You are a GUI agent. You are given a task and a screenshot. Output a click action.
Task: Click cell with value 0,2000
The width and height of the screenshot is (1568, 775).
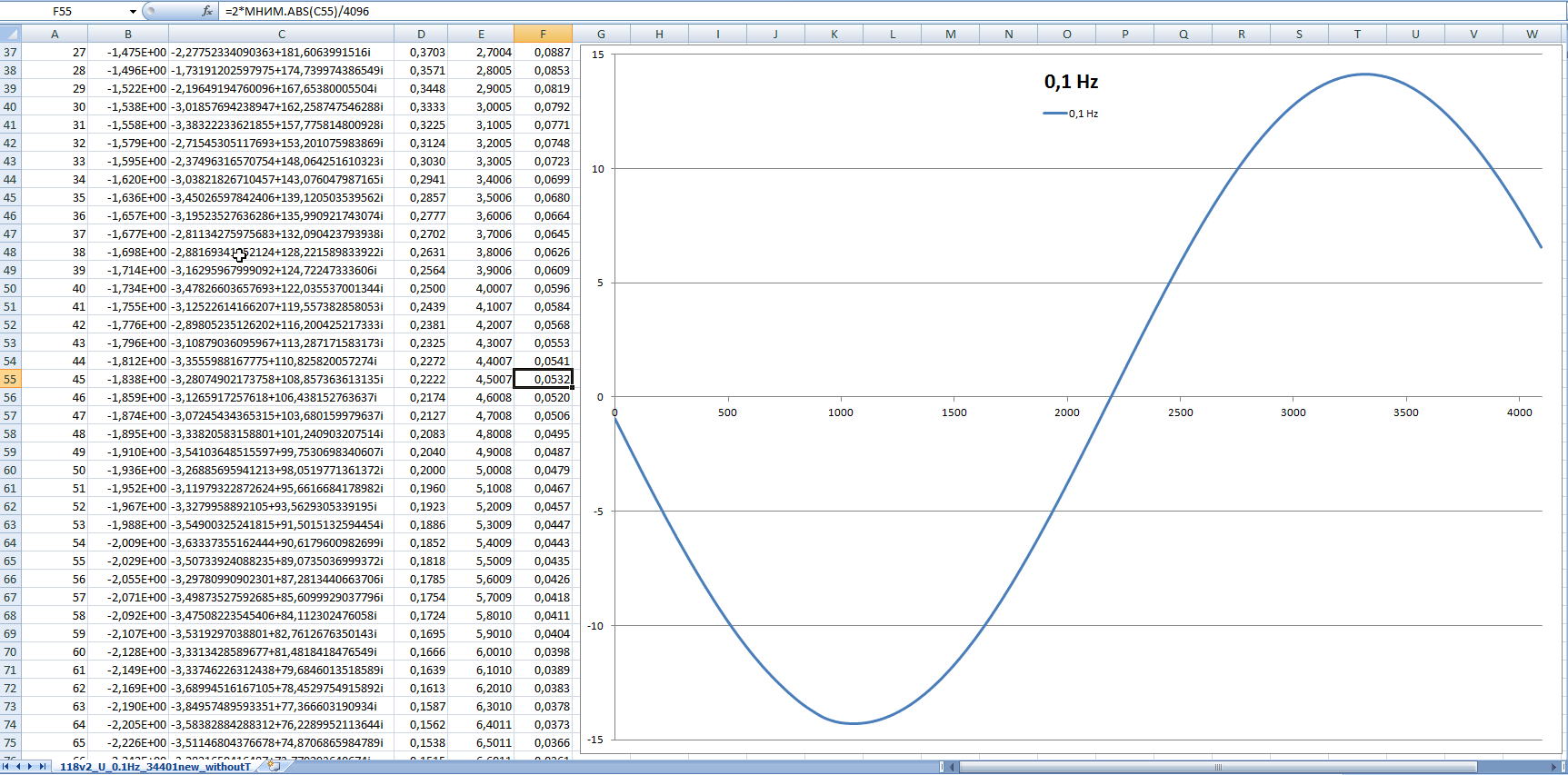point(421,470)
